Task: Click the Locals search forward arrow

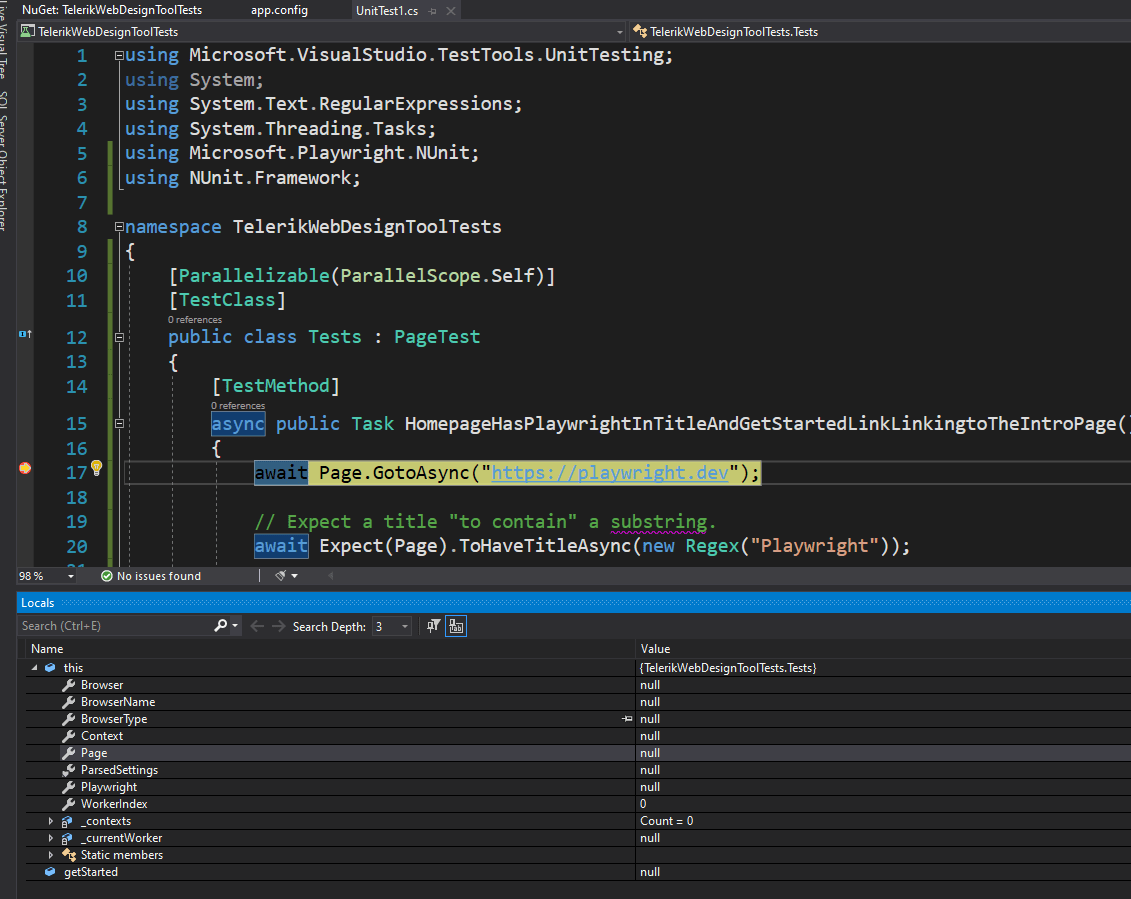Action: (278, 626)
